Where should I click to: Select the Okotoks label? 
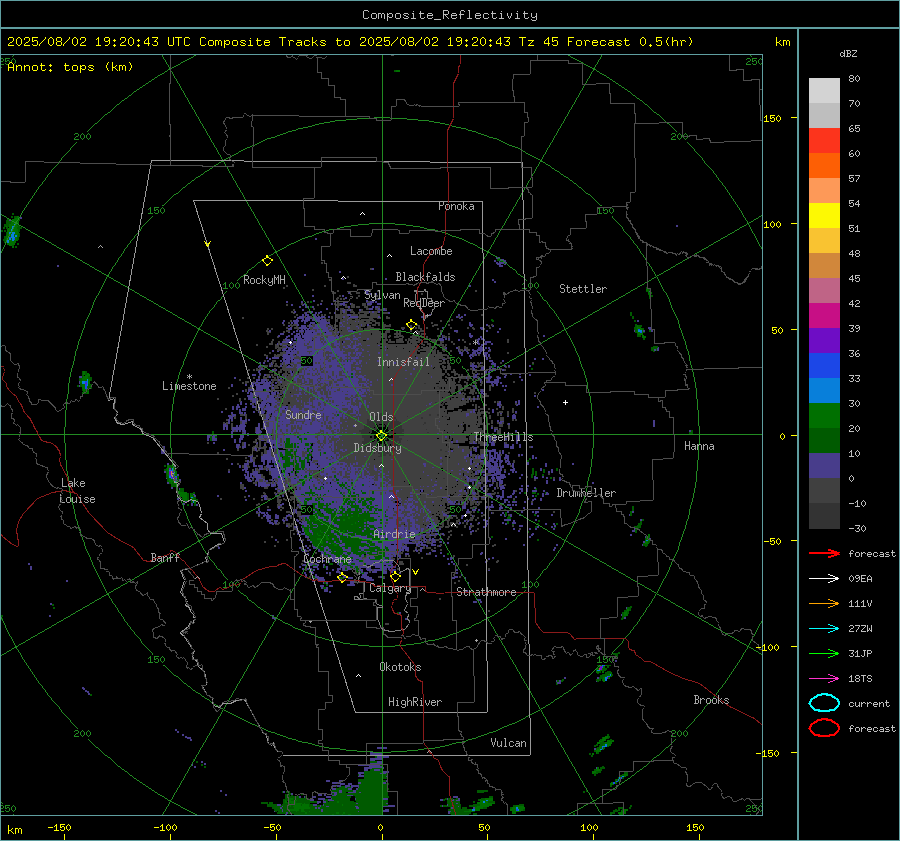[x=400, y=667]
